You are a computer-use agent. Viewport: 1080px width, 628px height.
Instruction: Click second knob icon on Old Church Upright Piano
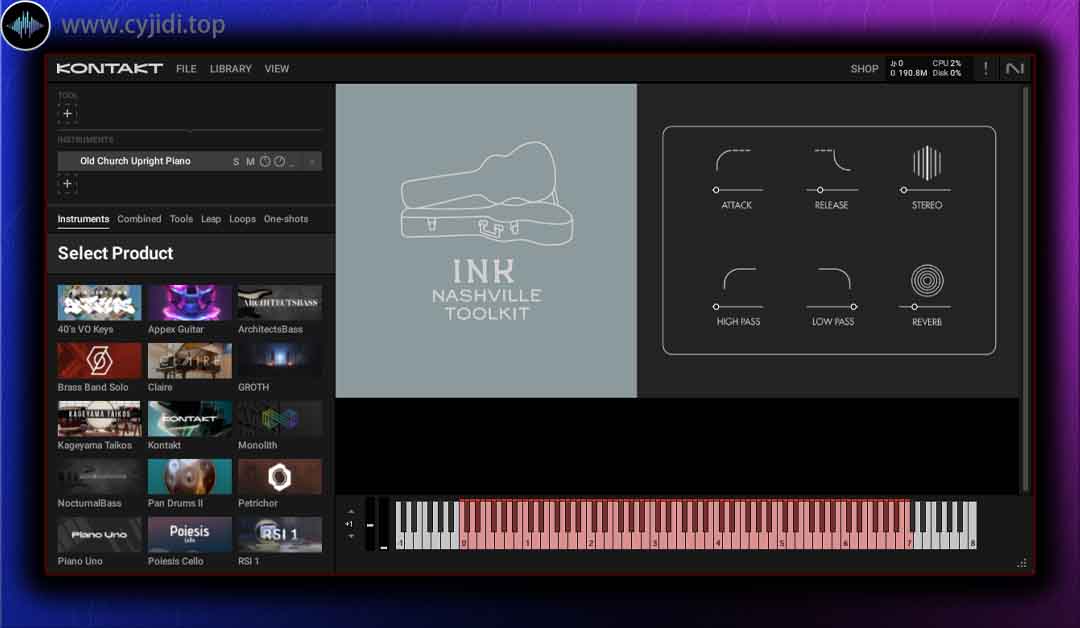tap(279, 161)
